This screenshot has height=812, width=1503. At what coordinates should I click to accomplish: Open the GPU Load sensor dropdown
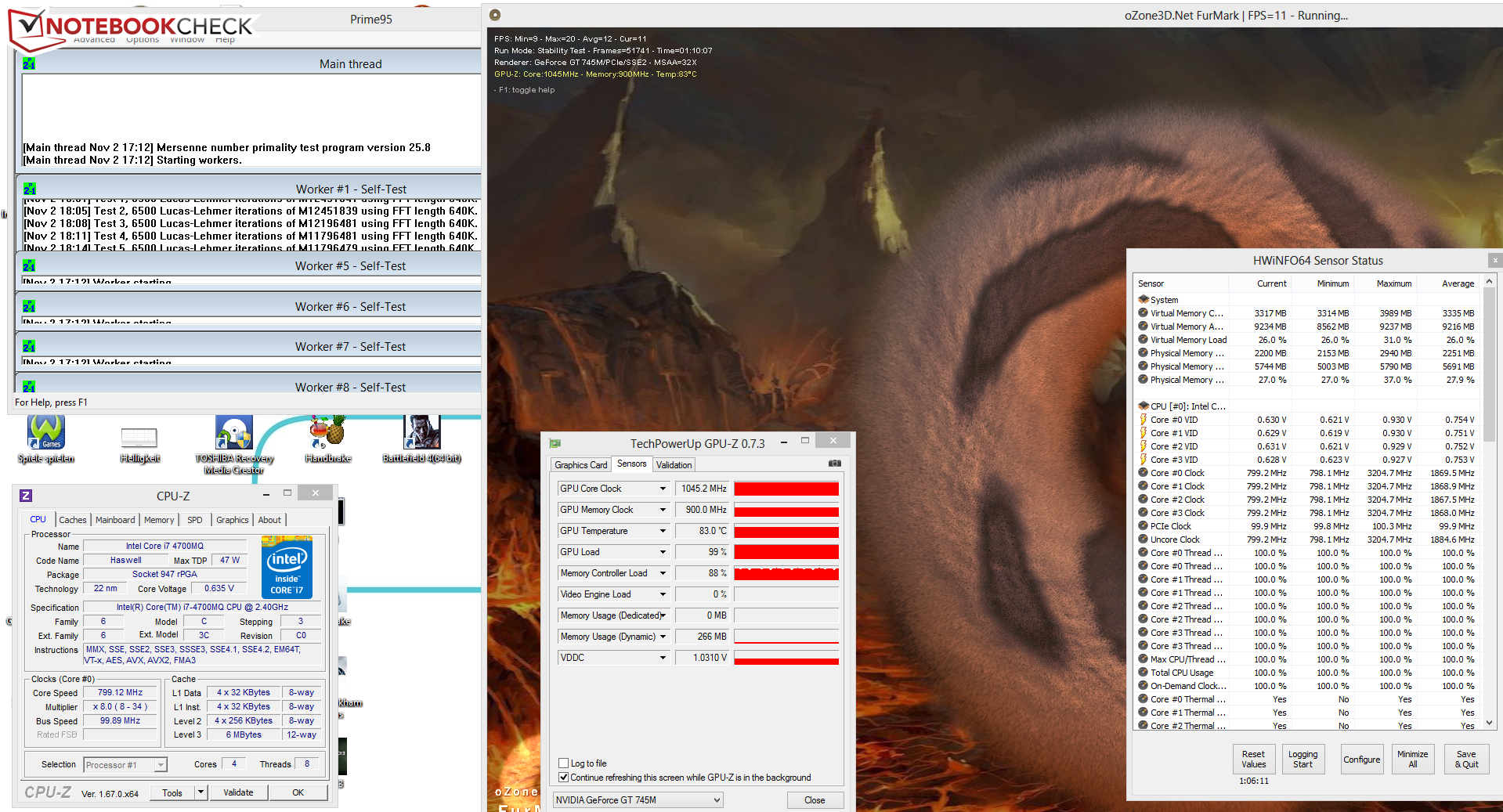[x=663, y=552]
